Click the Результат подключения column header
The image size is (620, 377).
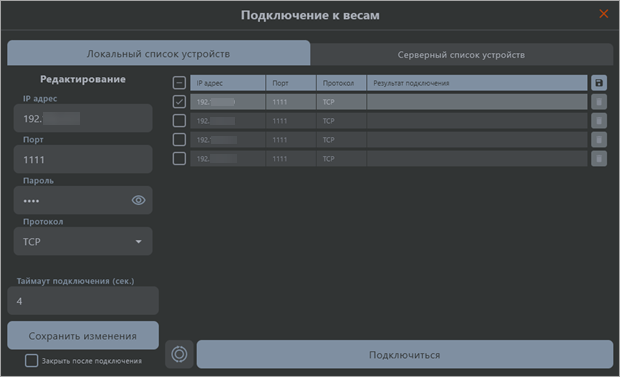[477, 83]
